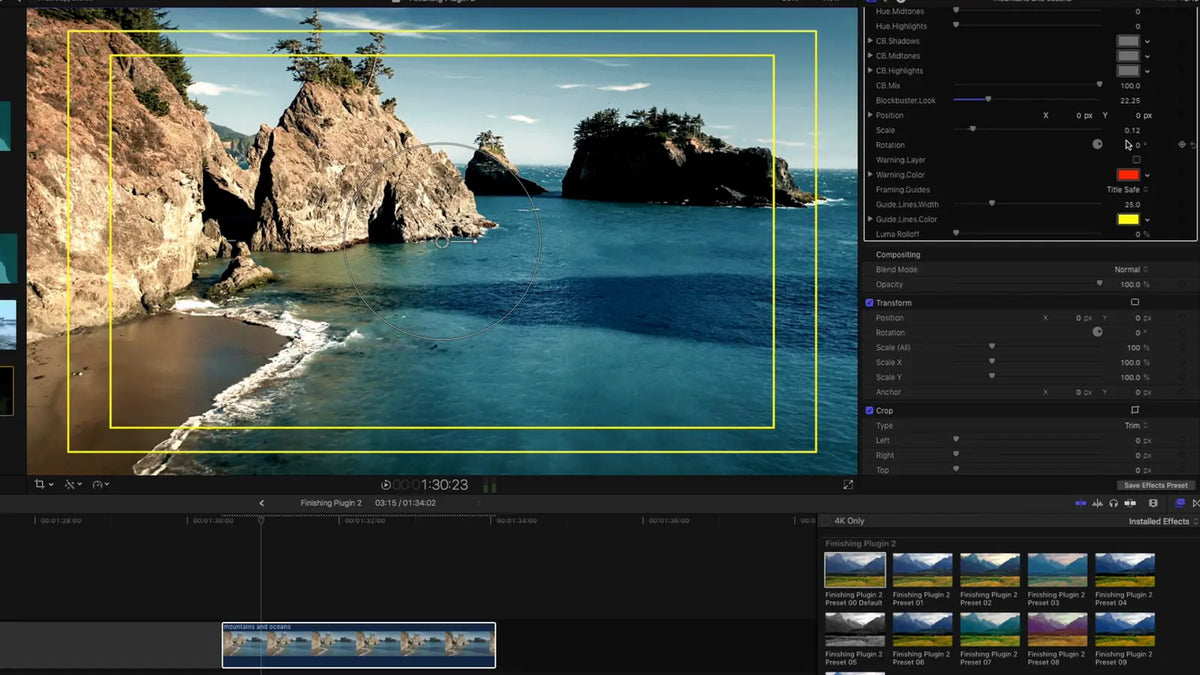Click the plugin Scale value 0.12
Screen dimensions: 1200x675
[x=1132, y=130]
